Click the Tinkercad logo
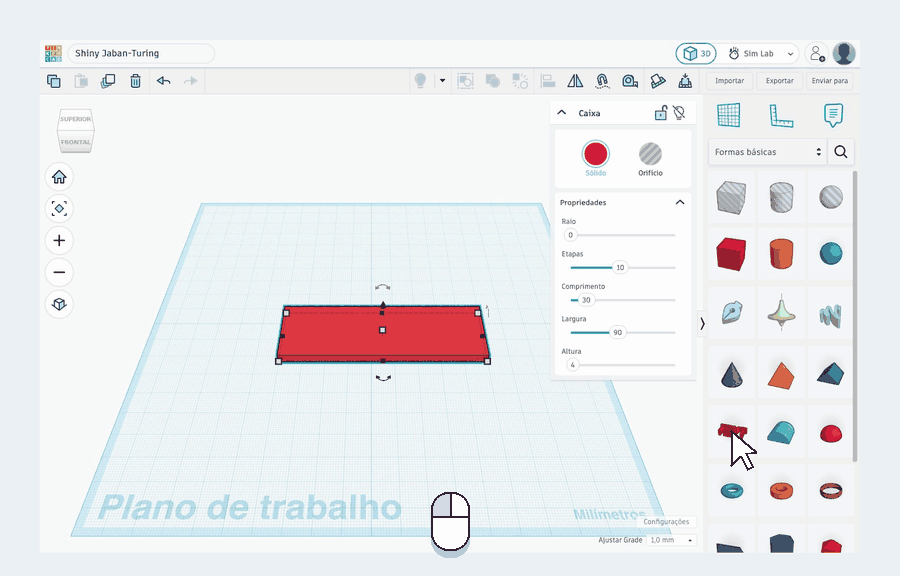 tap(53, 53)
